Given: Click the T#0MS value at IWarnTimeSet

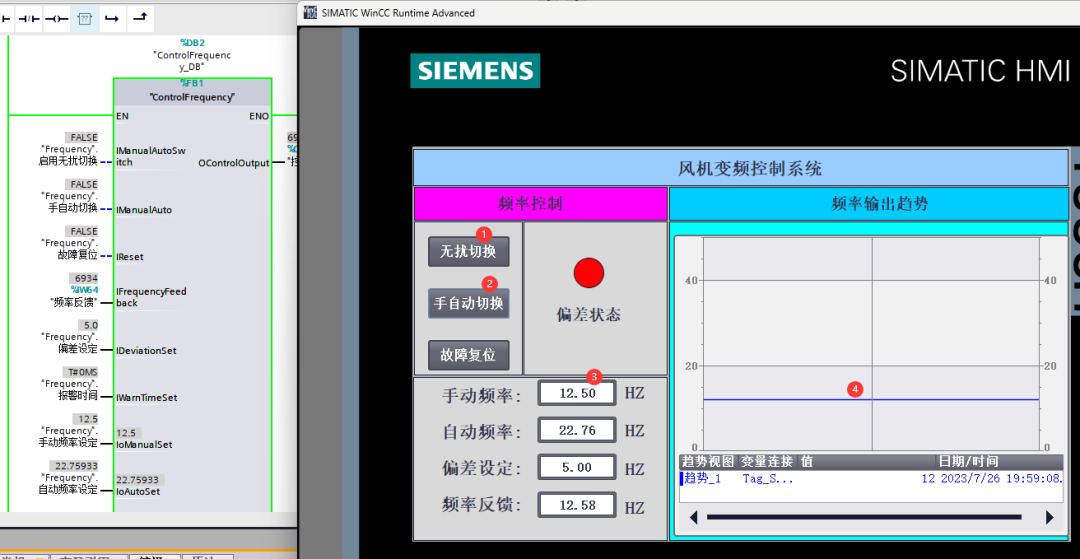Looking at the screenshot, I should 82,372.
